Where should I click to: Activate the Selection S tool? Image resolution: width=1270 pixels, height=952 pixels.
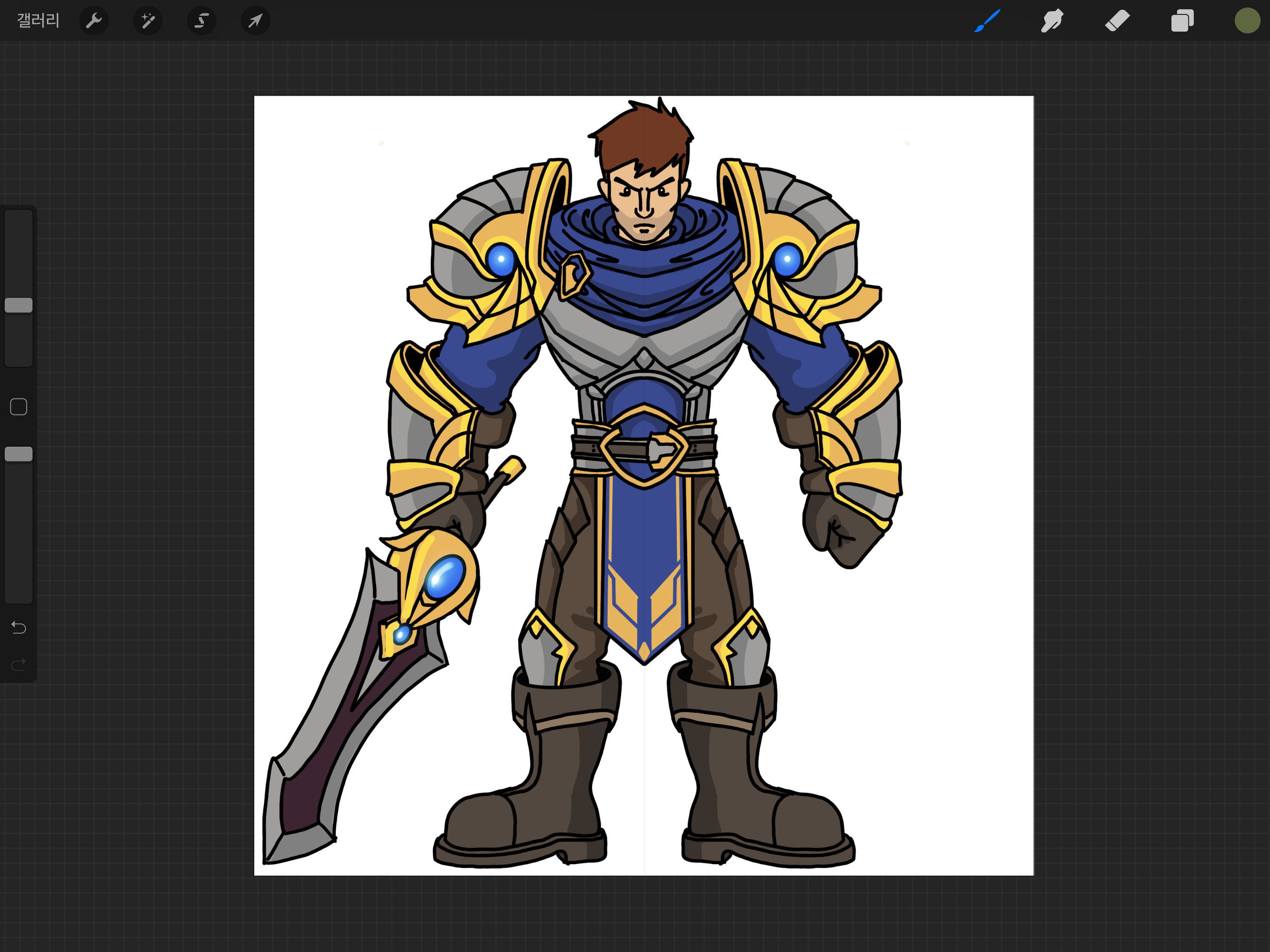tap(202, 20)
